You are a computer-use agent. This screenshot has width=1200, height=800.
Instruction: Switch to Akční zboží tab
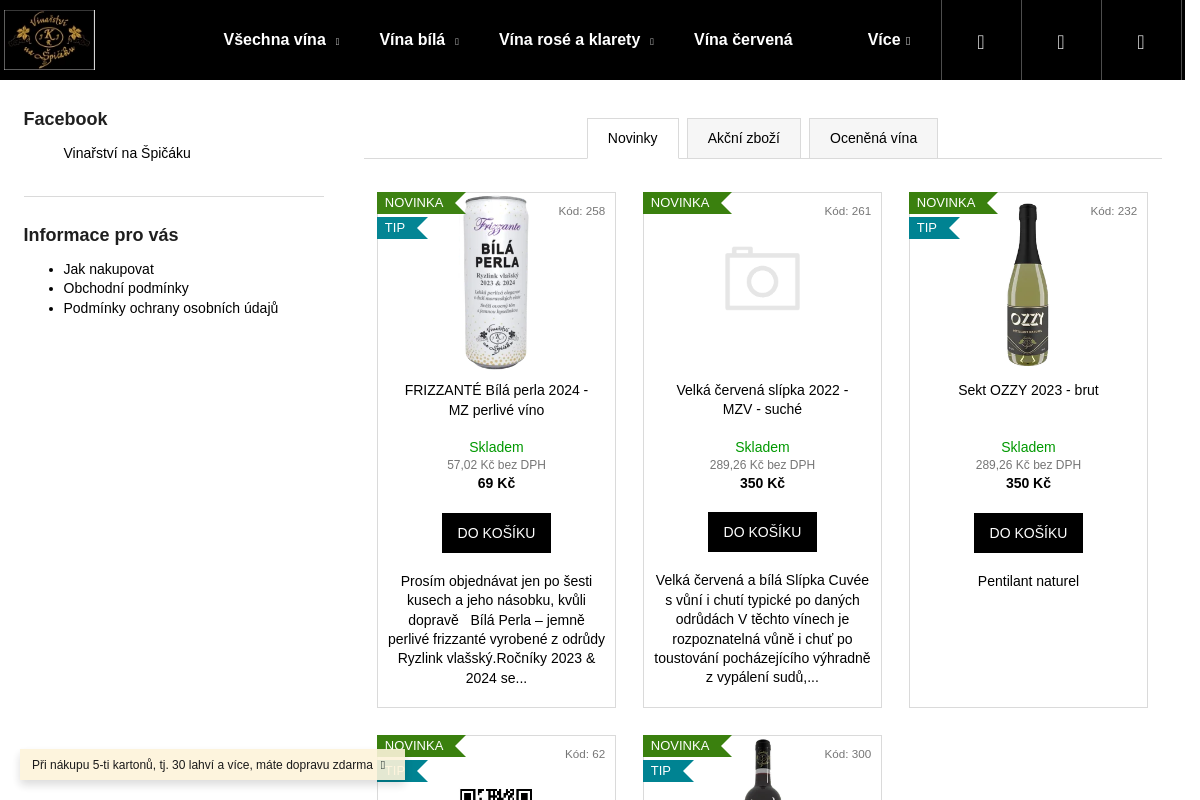pos(743,138)
